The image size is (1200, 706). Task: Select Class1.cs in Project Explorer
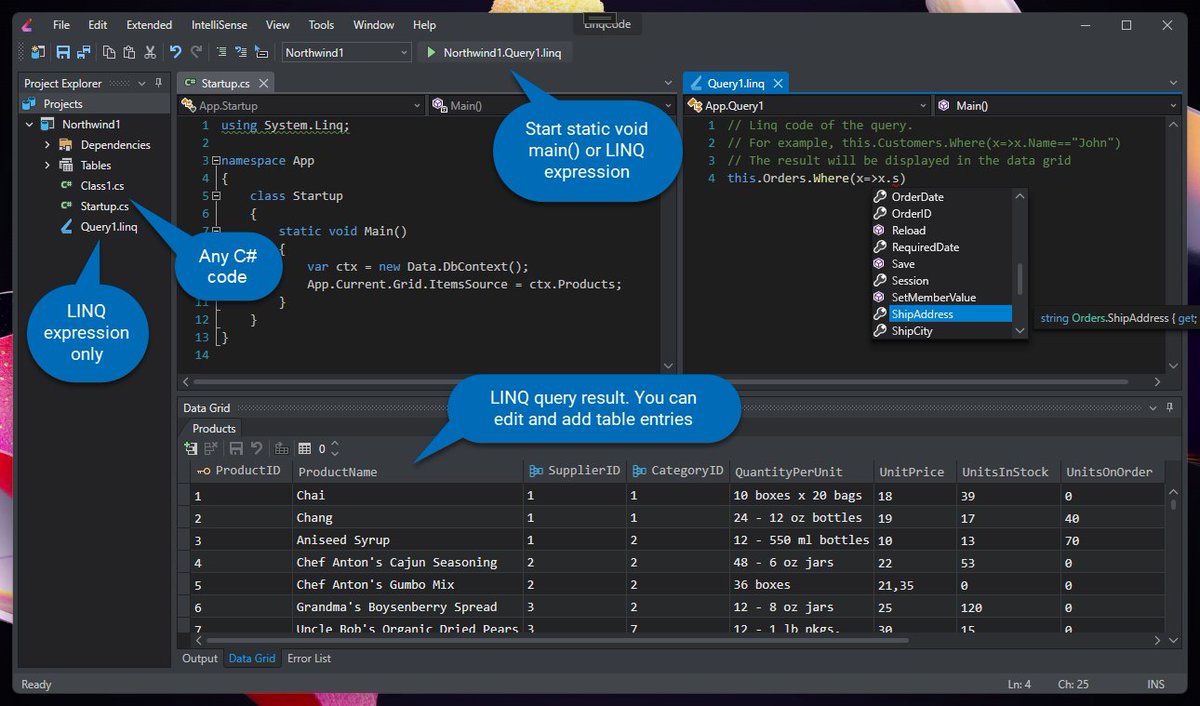point(103,186)
